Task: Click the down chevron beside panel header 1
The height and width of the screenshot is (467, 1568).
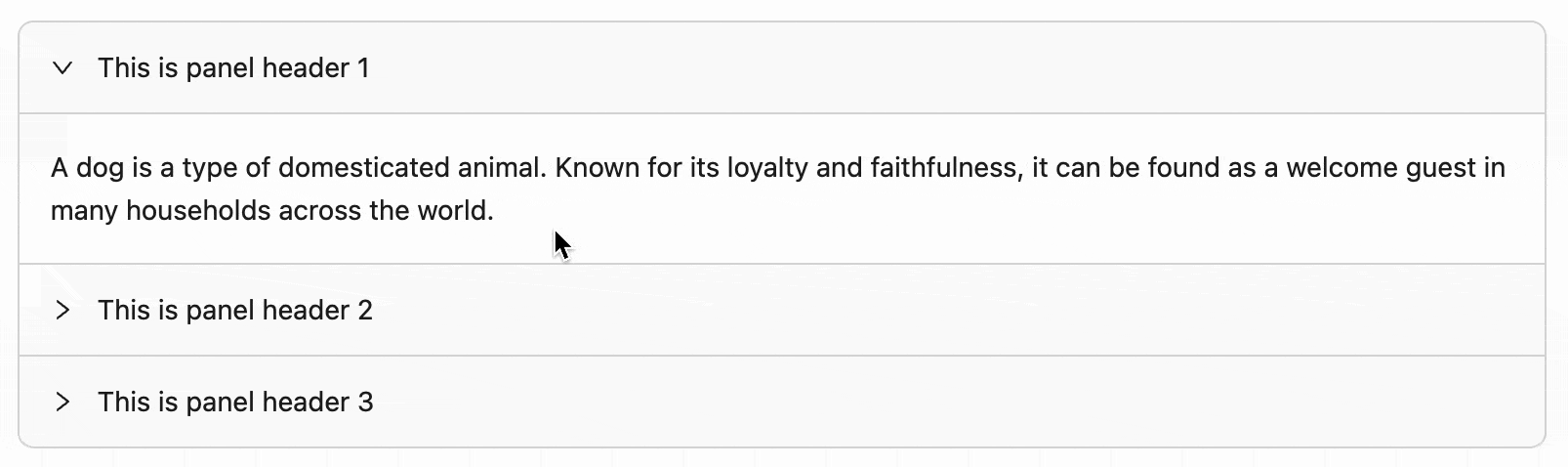Action: (62, 68)
